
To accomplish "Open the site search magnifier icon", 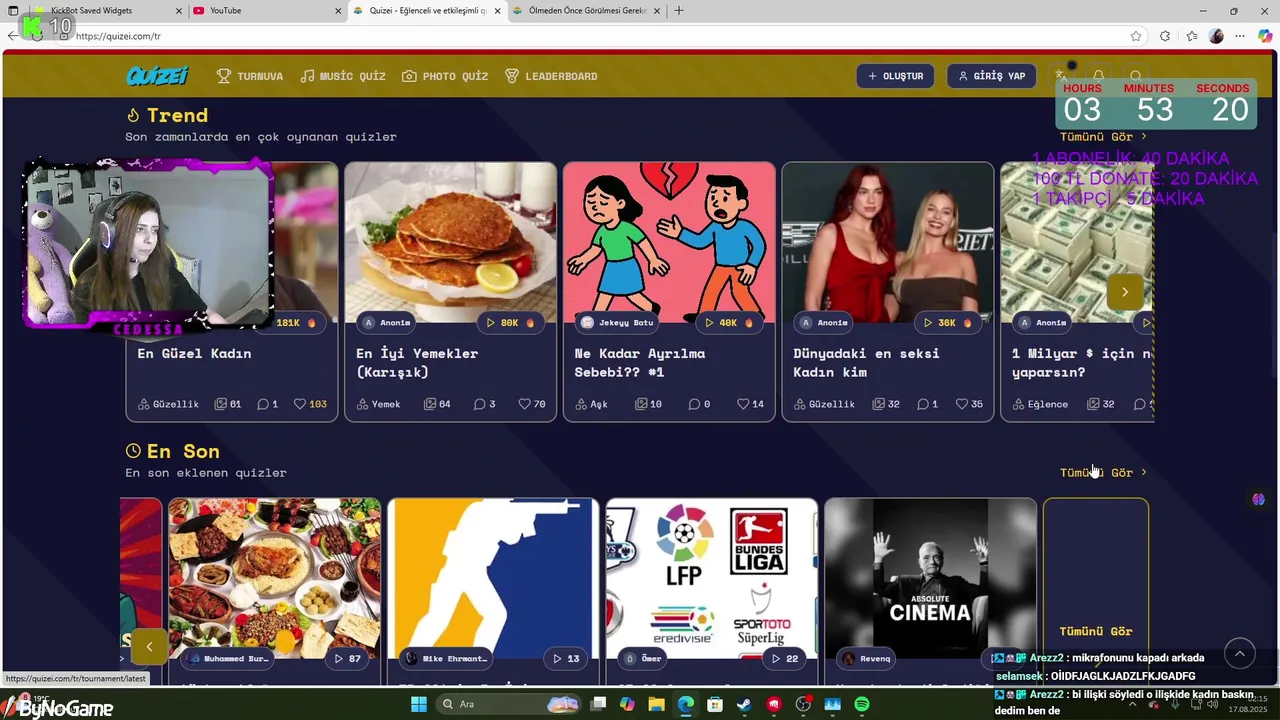I will tap(1136, 76).
